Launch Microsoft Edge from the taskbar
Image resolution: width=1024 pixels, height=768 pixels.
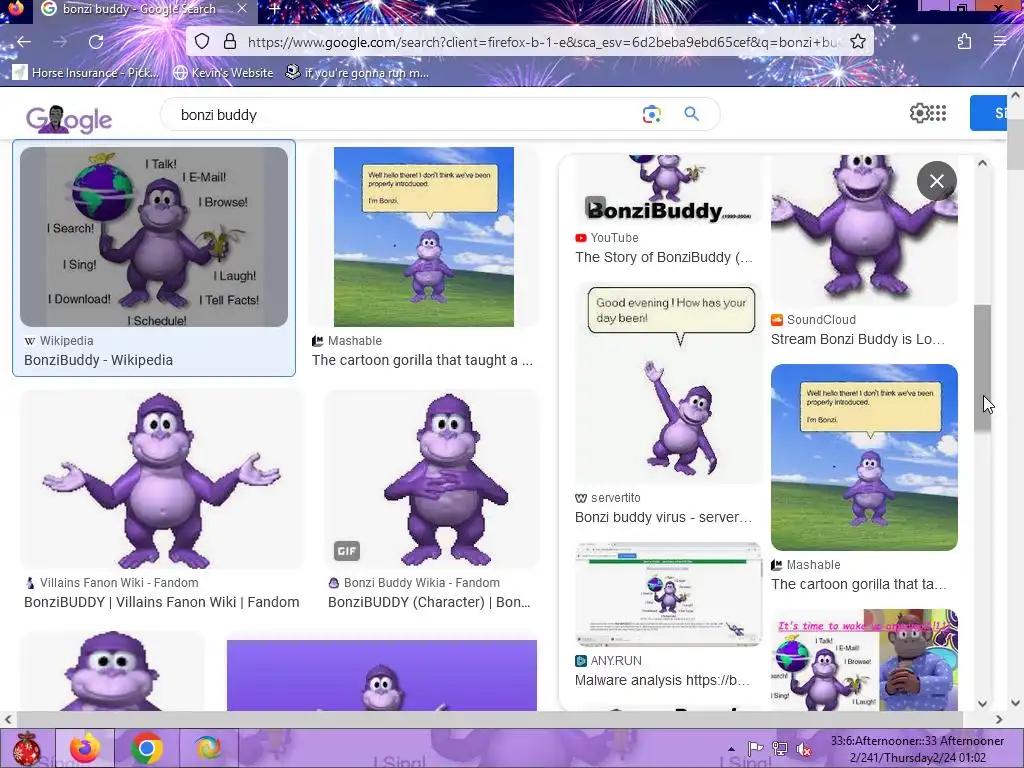209,748
